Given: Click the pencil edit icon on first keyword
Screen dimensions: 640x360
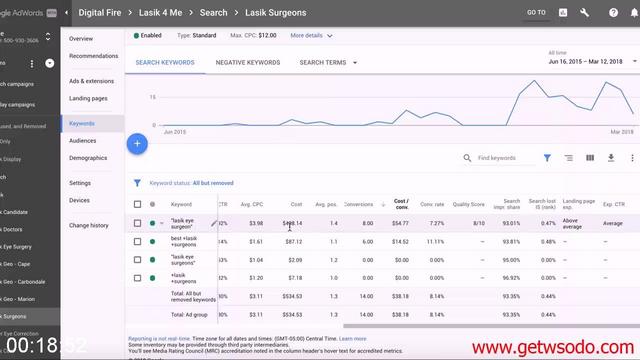Looking at the screenshot, I should [214, 223].
